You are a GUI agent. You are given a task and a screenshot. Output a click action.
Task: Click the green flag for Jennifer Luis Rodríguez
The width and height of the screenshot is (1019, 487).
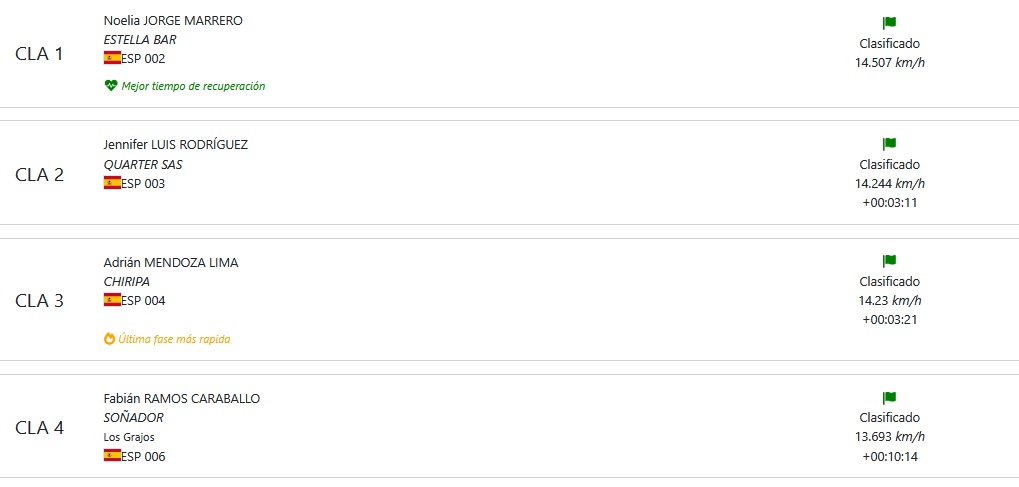point(889,144)
